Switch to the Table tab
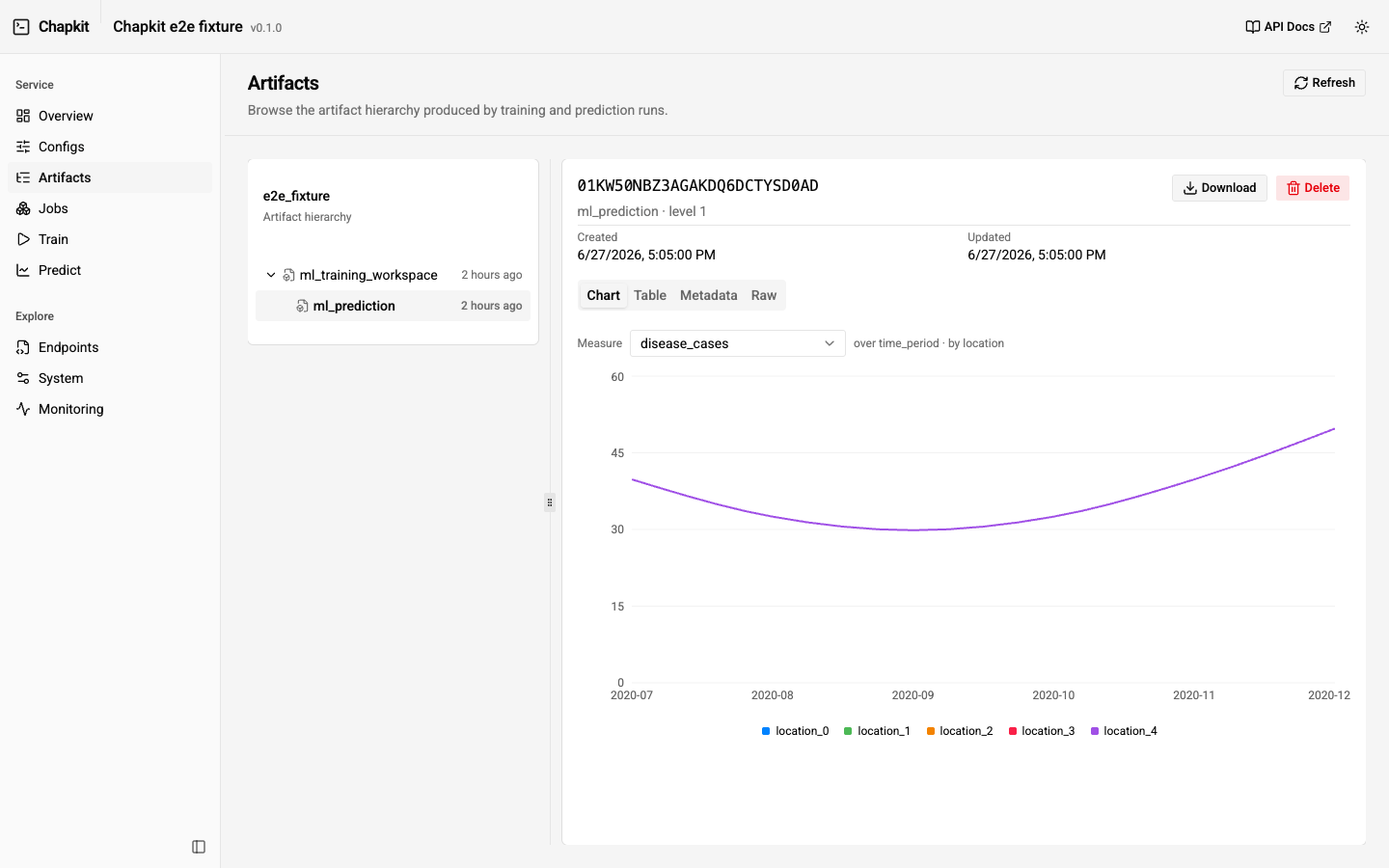 coord(650,295)
